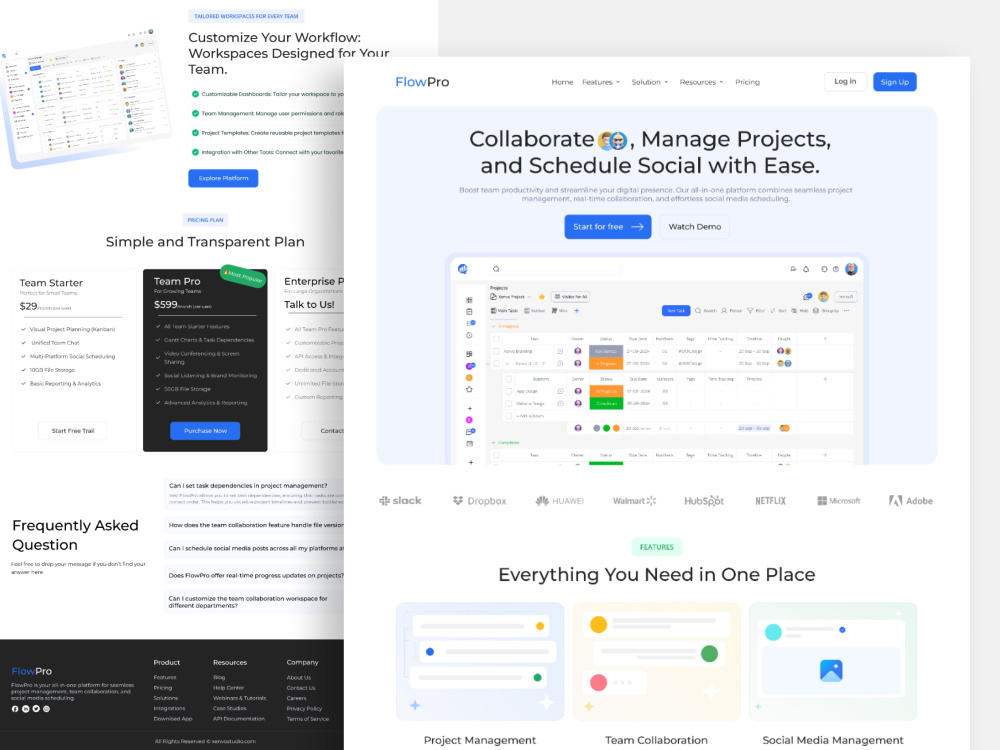Image resolution: width=1000 pixels, height=750 pixels.
Task: Click the blue New Task button in the dashboard
Action: tap(676, 311)
